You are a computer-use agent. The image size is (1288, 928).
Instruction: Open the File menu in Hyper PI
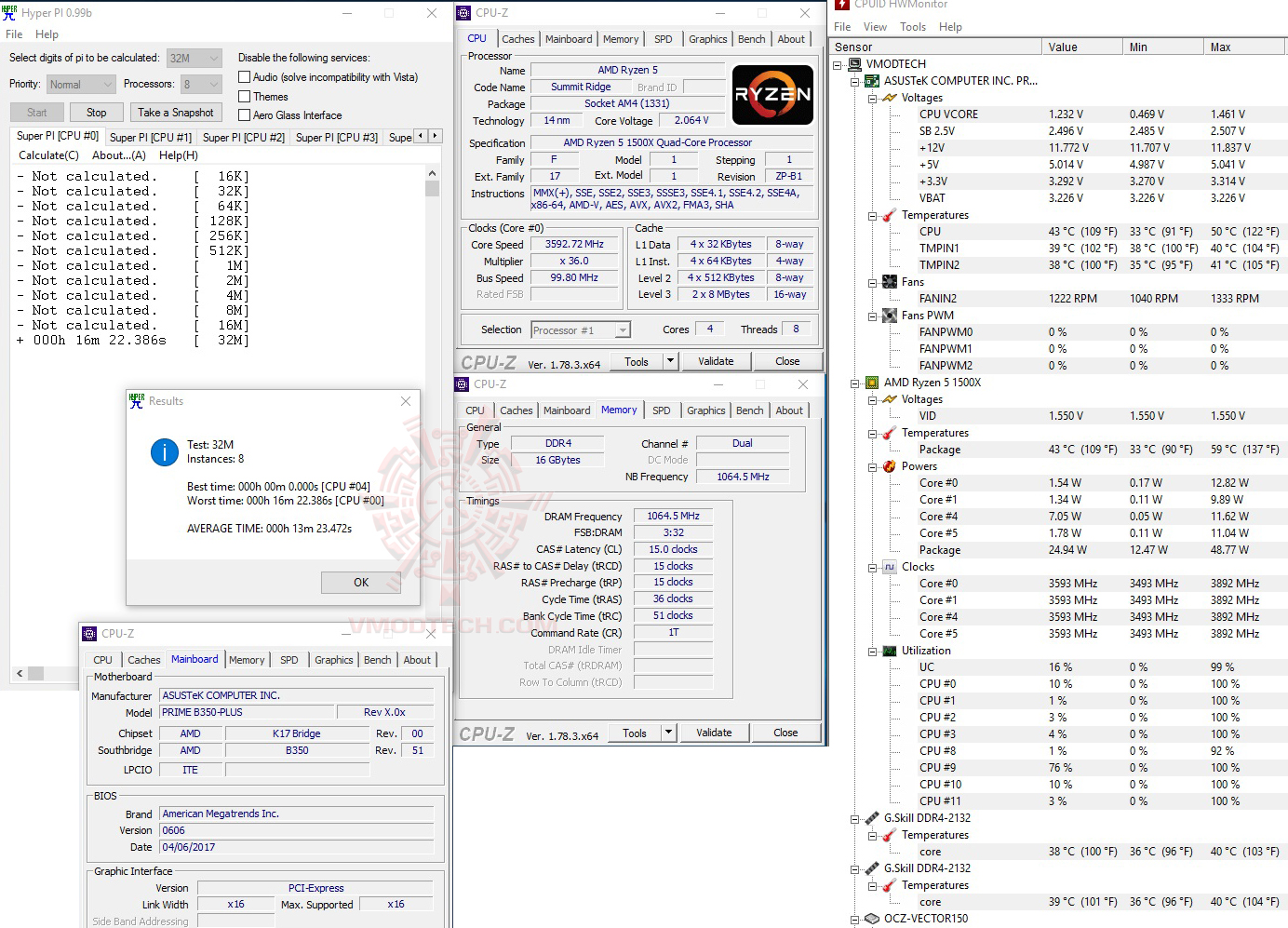click(14, 34)
